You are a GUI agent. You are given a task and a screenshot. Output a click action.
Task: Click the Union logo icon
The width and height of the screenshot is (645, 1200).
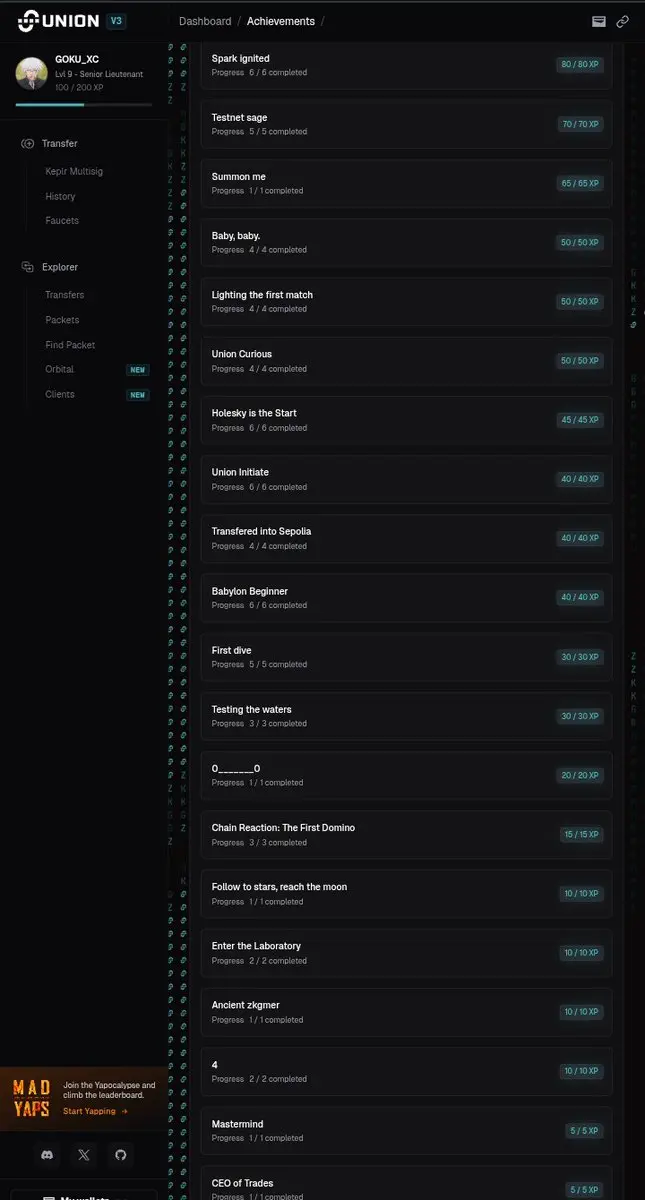pos(27,21)
